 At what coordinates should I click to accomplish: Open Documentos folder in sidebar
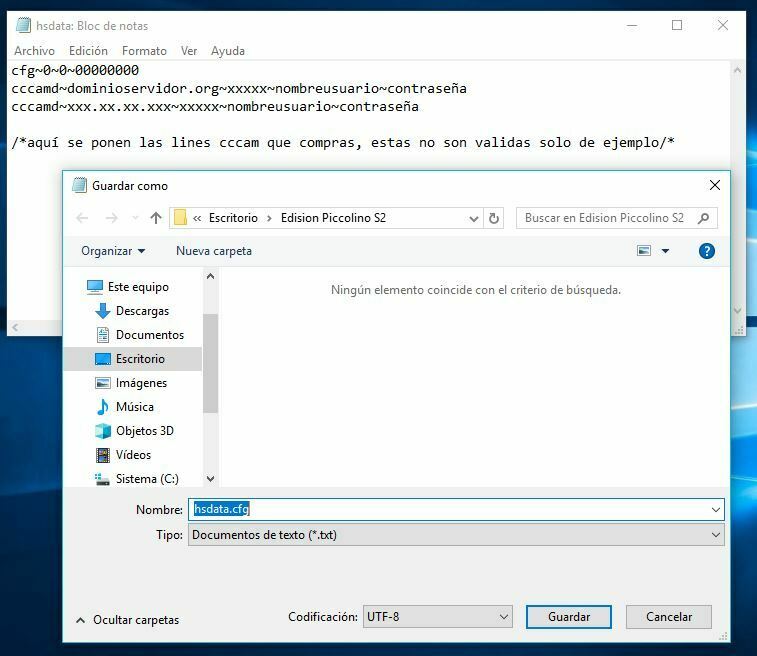(x=149, y=335)
